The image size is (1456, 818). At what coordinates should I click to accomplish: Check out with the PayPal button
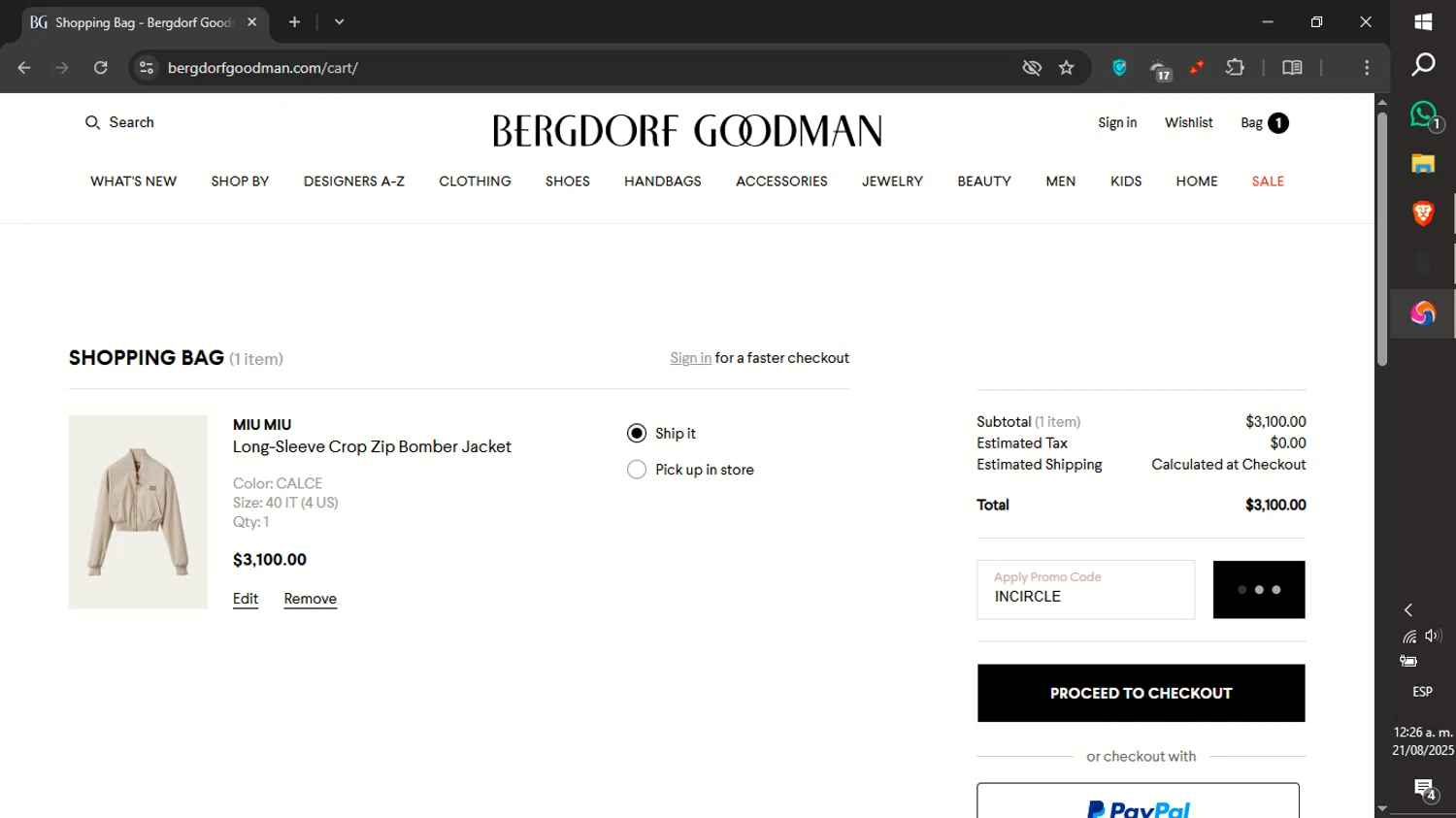[x=1138, y=802]
